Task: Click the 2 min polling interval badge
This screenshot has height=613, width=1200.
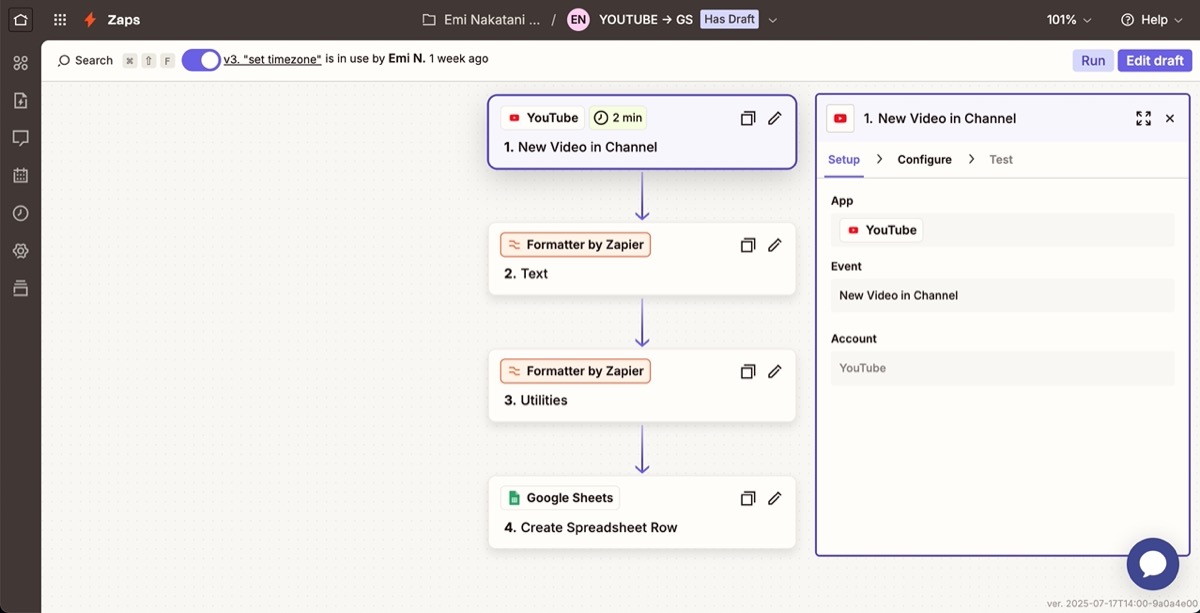Action: (x=618, y=118)
